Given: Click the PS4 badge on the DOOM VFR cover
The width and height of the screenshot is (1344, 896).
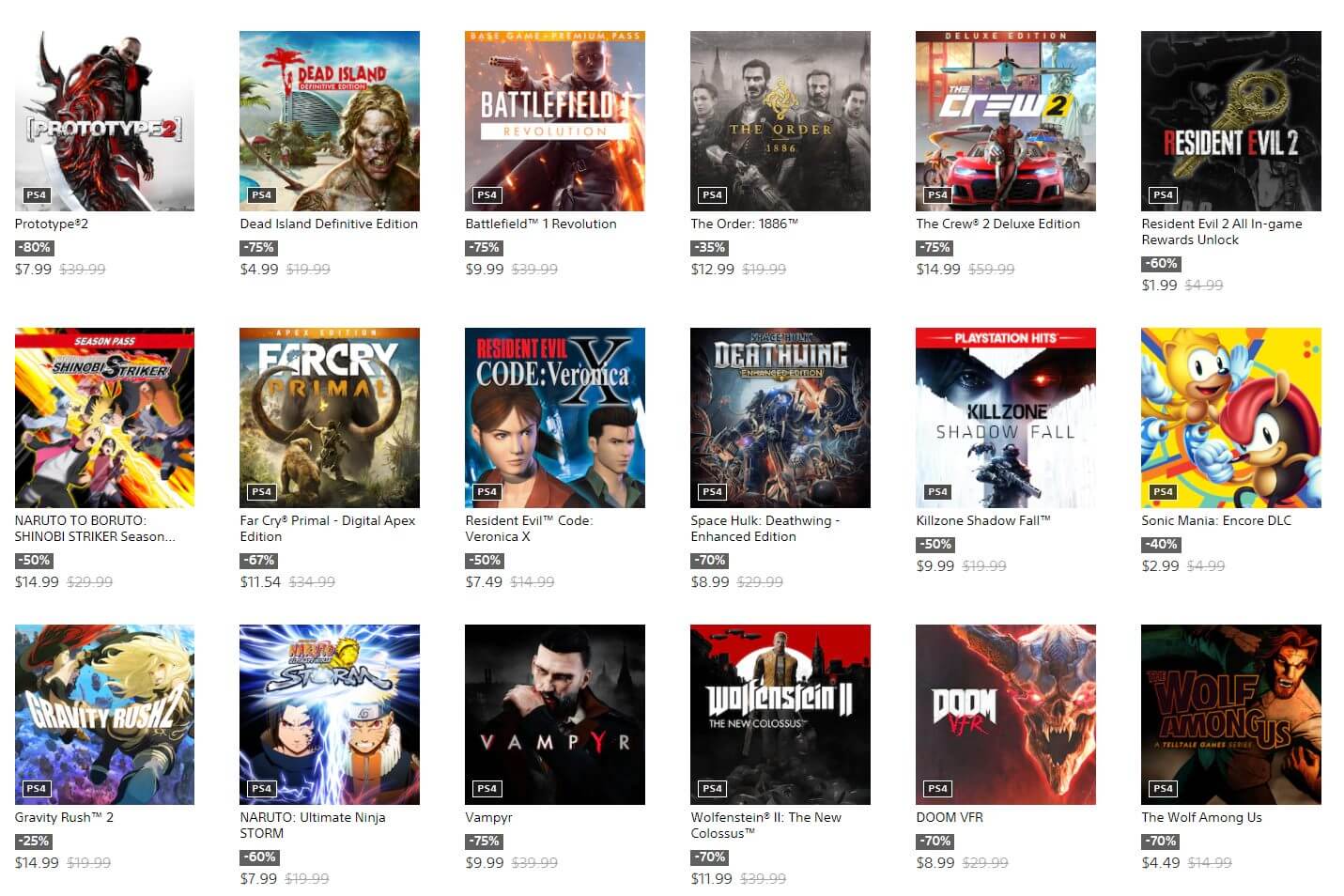Looking at the screenshot, I should click(937, 788).
